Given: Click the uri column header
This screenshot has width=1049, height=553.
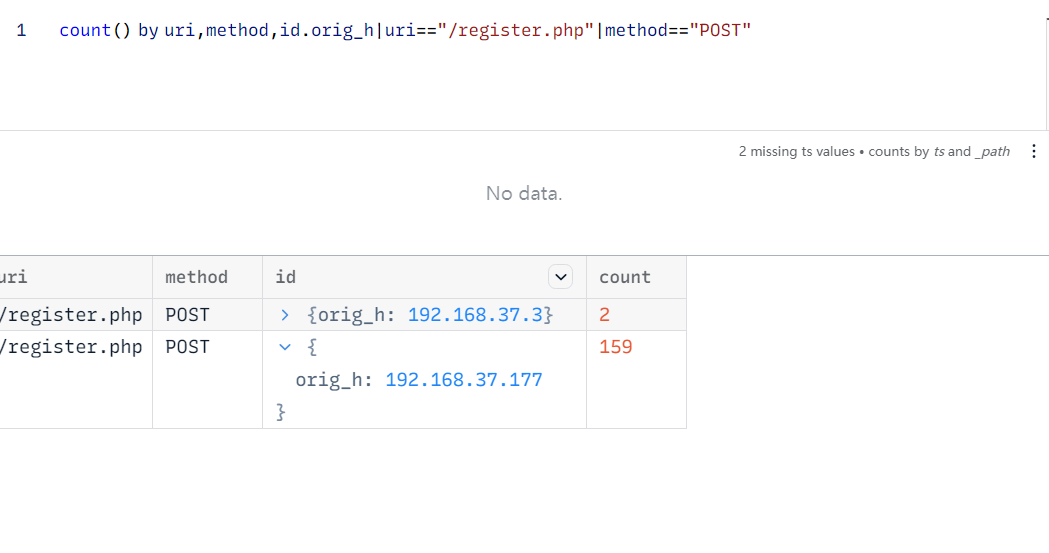Looking at the screenshot, I should pyautogui.click(x=15, y=277).
